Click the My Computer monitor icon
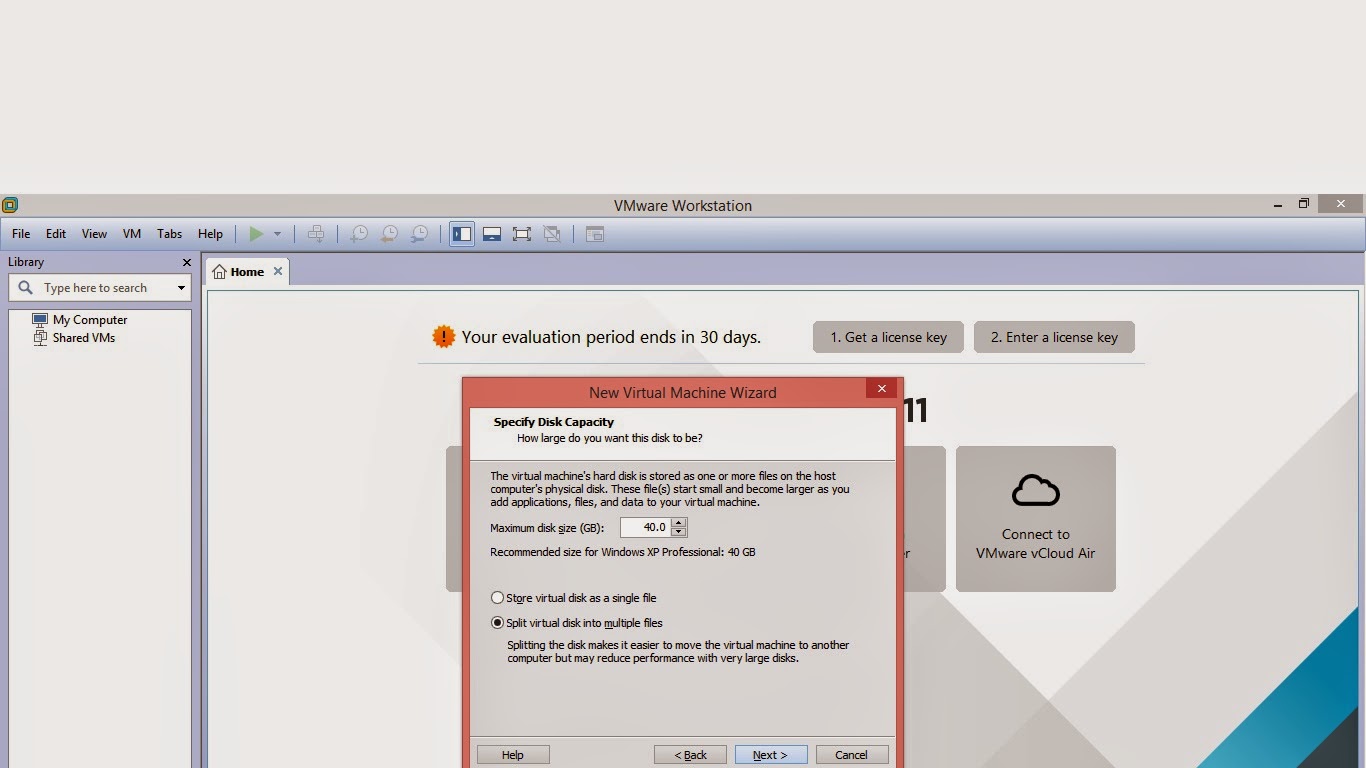 click(x=40, y=320)
